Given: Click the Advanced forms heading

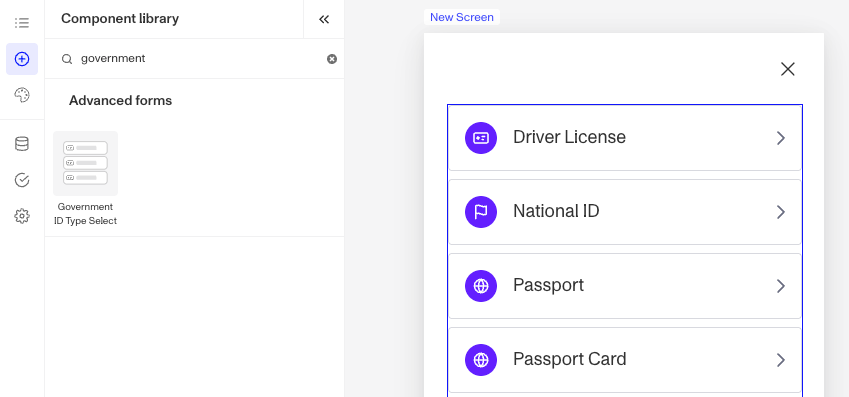Looking at the screenshot, I should coord(120,101).
